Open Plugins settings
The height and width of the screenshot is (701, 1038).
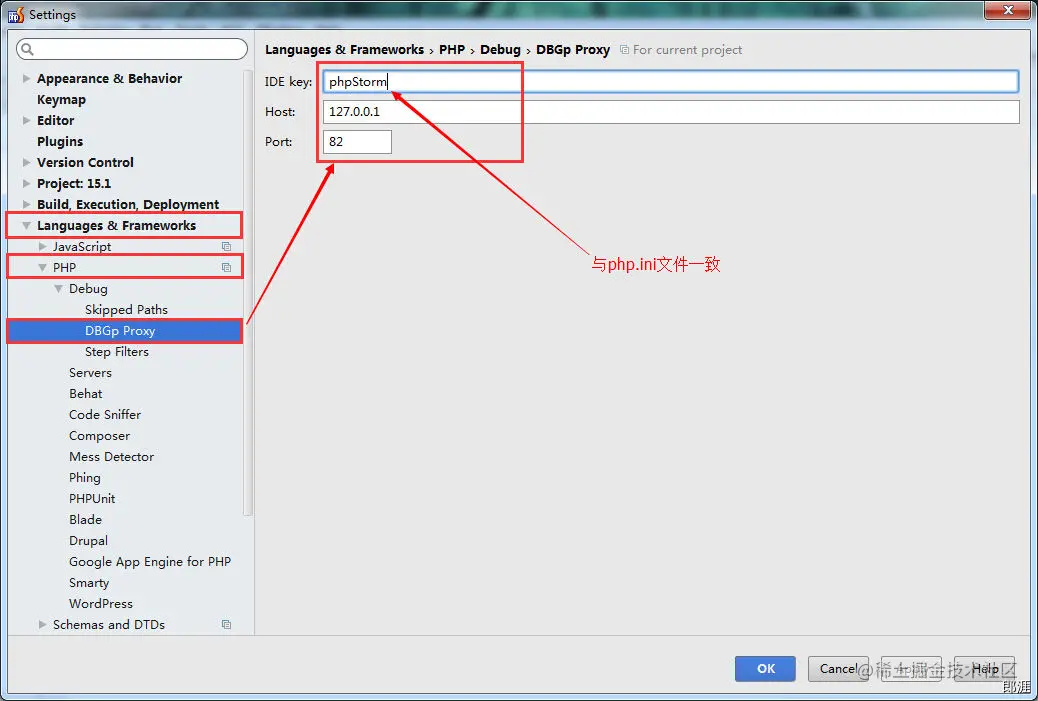pos(60,142)
